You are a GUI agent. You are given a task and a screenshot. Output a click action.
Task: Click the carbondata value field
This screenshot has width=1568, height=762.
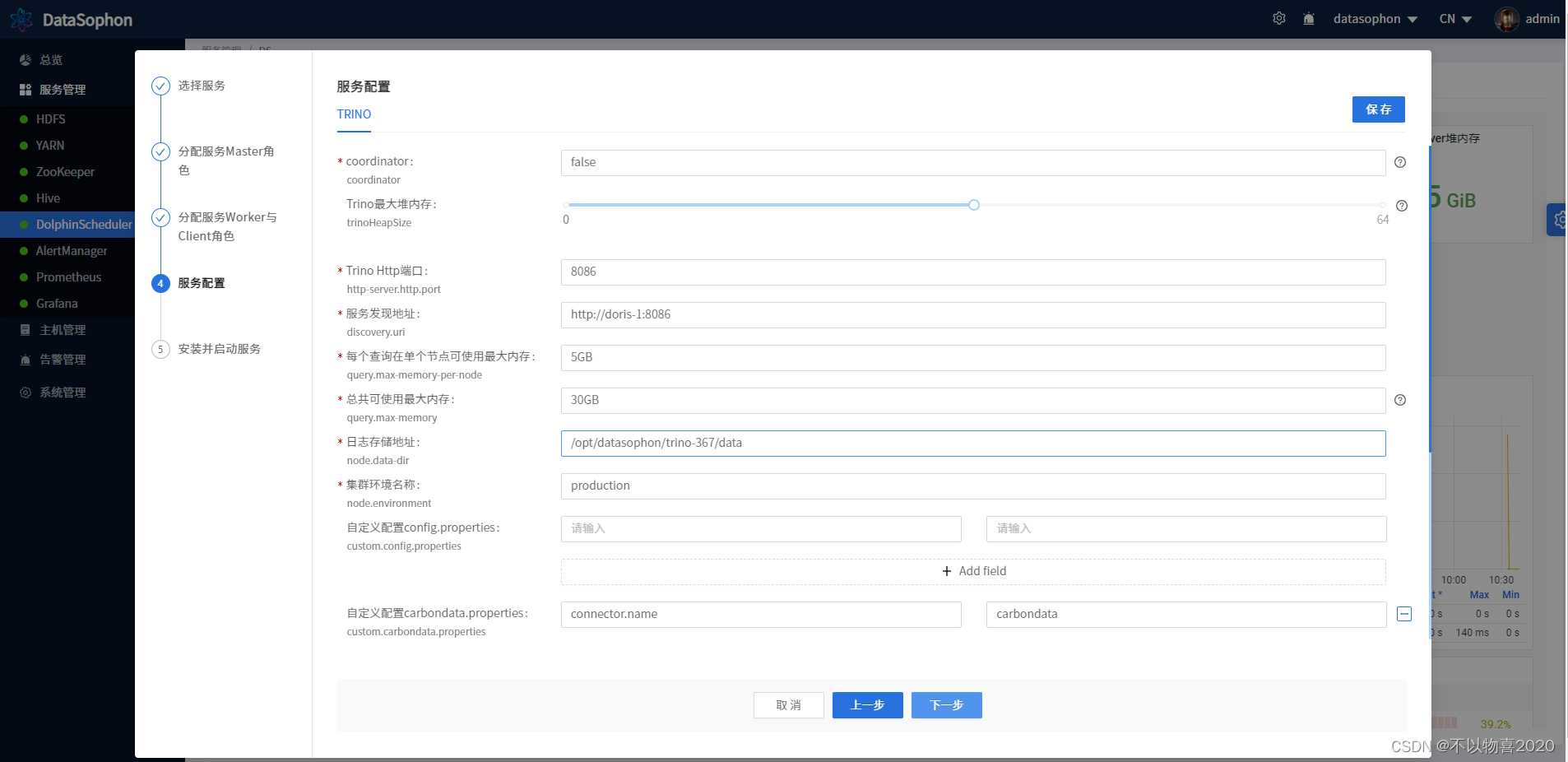pos(1186,615)
